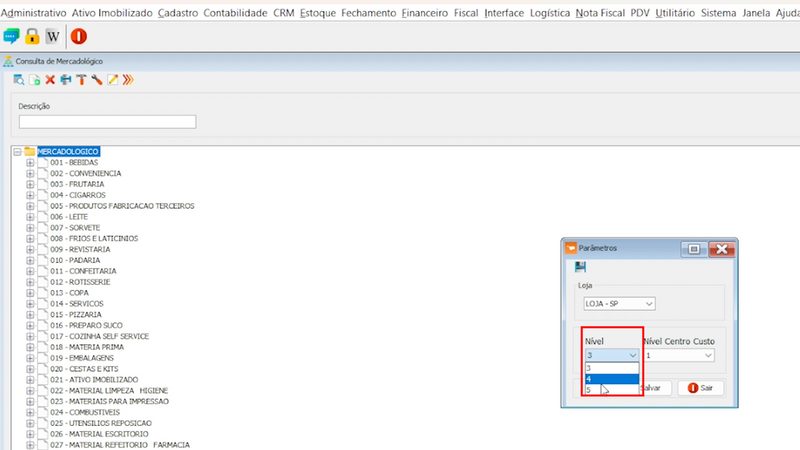Open the Loja dropdown showing LOJA - SP
The width and height of the screenshot is (800, 450).
point(617,303)
